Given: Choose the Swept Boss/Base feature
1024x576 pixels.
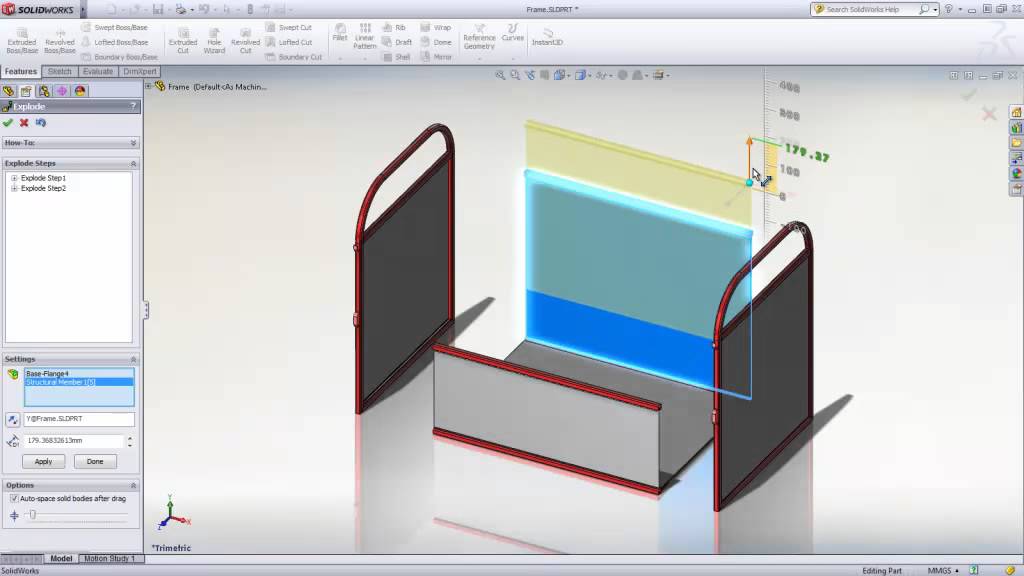Looking at the screenshot, I should [115, 27].
